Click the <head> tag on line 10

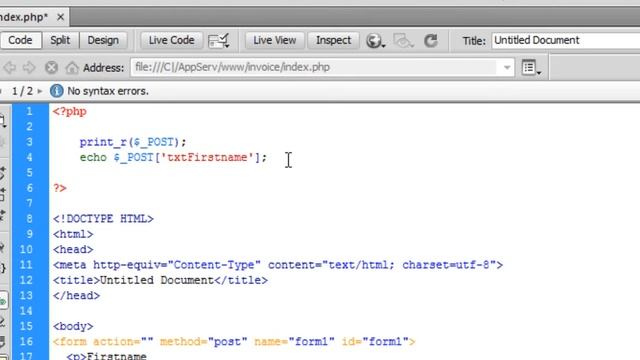[x=73, y=249]
